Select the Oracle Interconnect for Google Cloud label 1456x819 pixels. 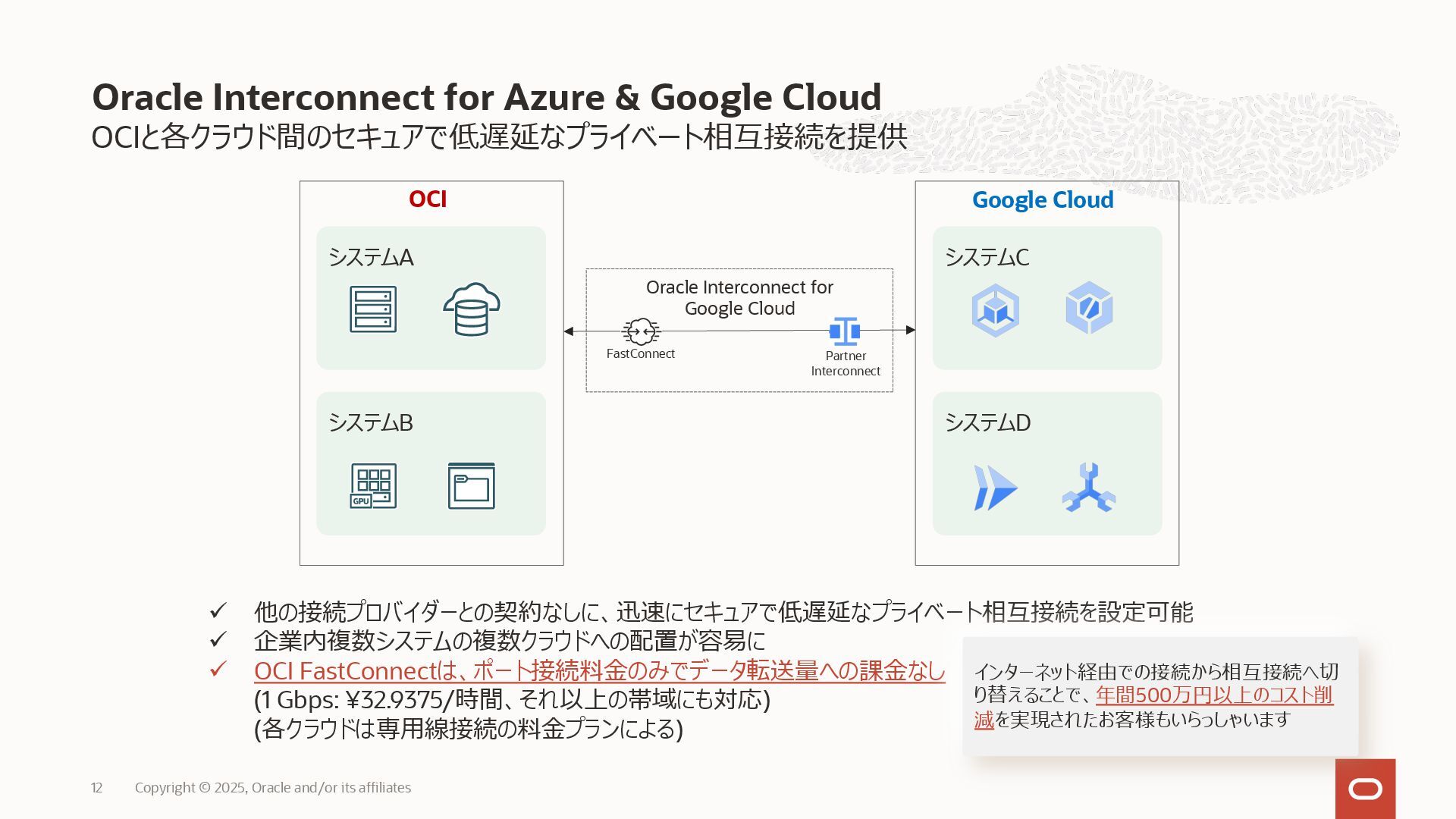click(739, 298)
